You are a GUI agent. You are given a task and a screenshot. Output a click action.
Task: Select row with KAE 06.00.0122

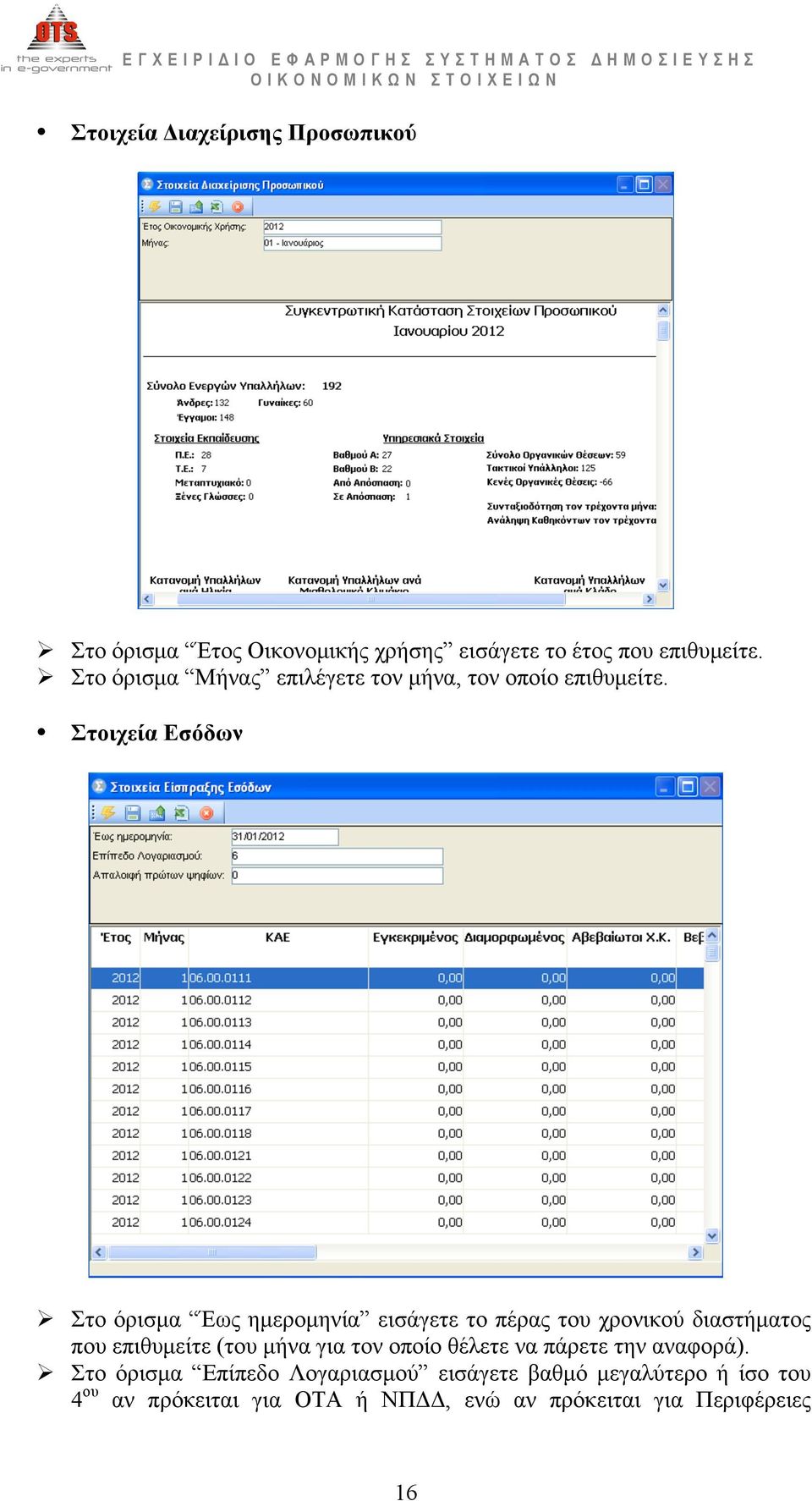point(398,1178)
